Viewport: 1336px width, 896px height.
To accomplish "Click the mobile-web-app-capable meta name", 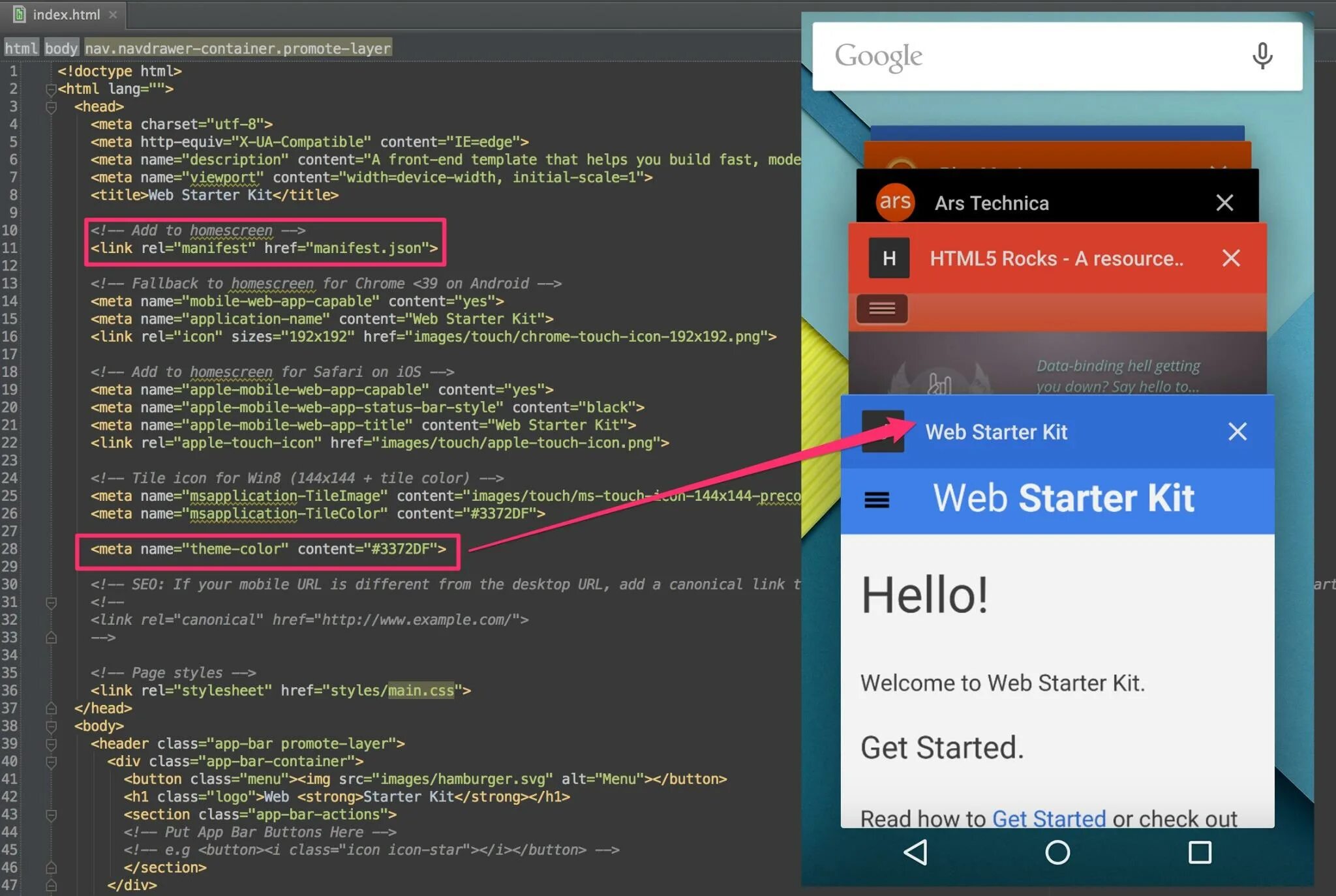I will coord(281,301).
